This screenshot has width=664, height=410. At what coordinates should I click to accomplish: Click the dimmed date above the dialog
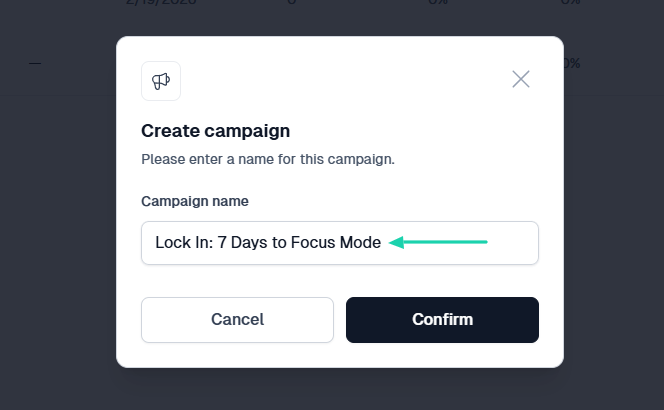161,2
